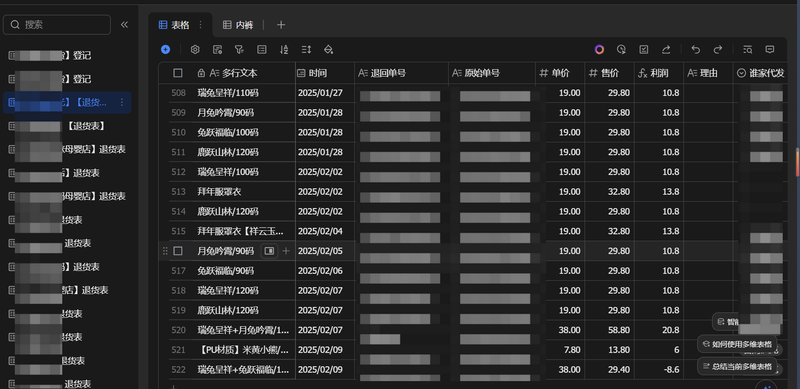Screen dimensions: 800x389
Task: Open the 单价 column header menu
Action: (x=560, y=73)
